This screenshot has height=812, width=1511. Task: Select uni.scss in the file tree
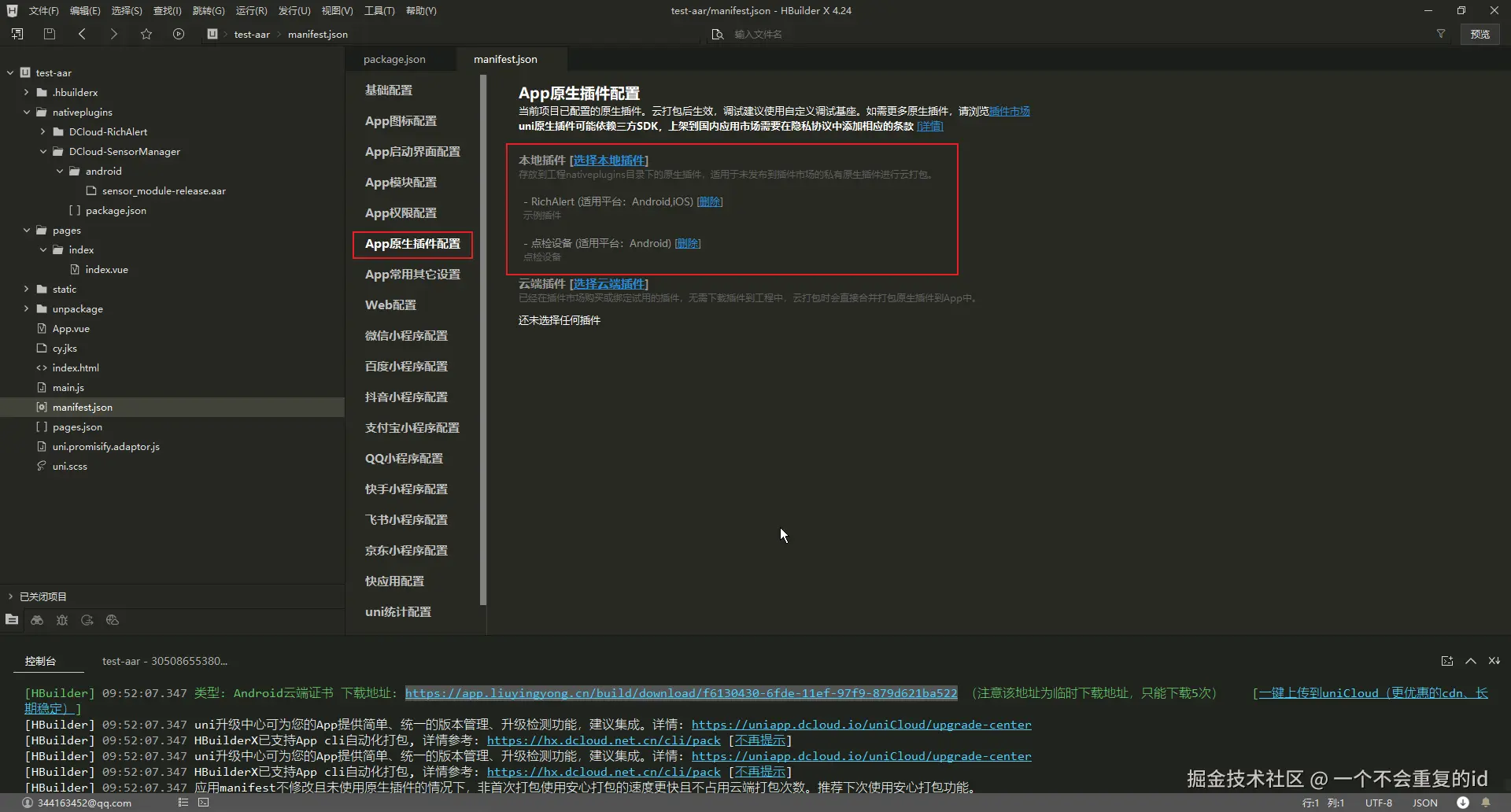tap(70, 466)
